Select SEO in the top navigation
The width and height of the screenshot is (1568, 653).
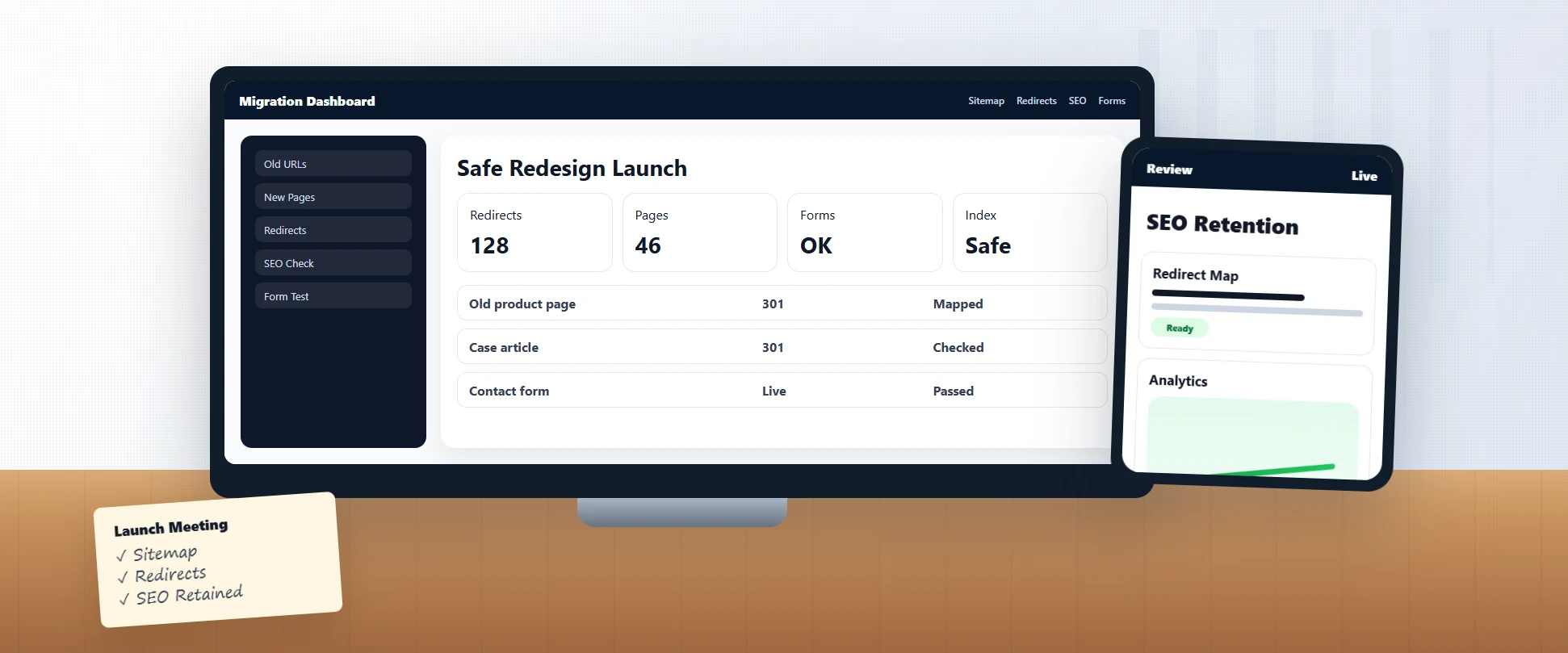(x=1077, y=101)
